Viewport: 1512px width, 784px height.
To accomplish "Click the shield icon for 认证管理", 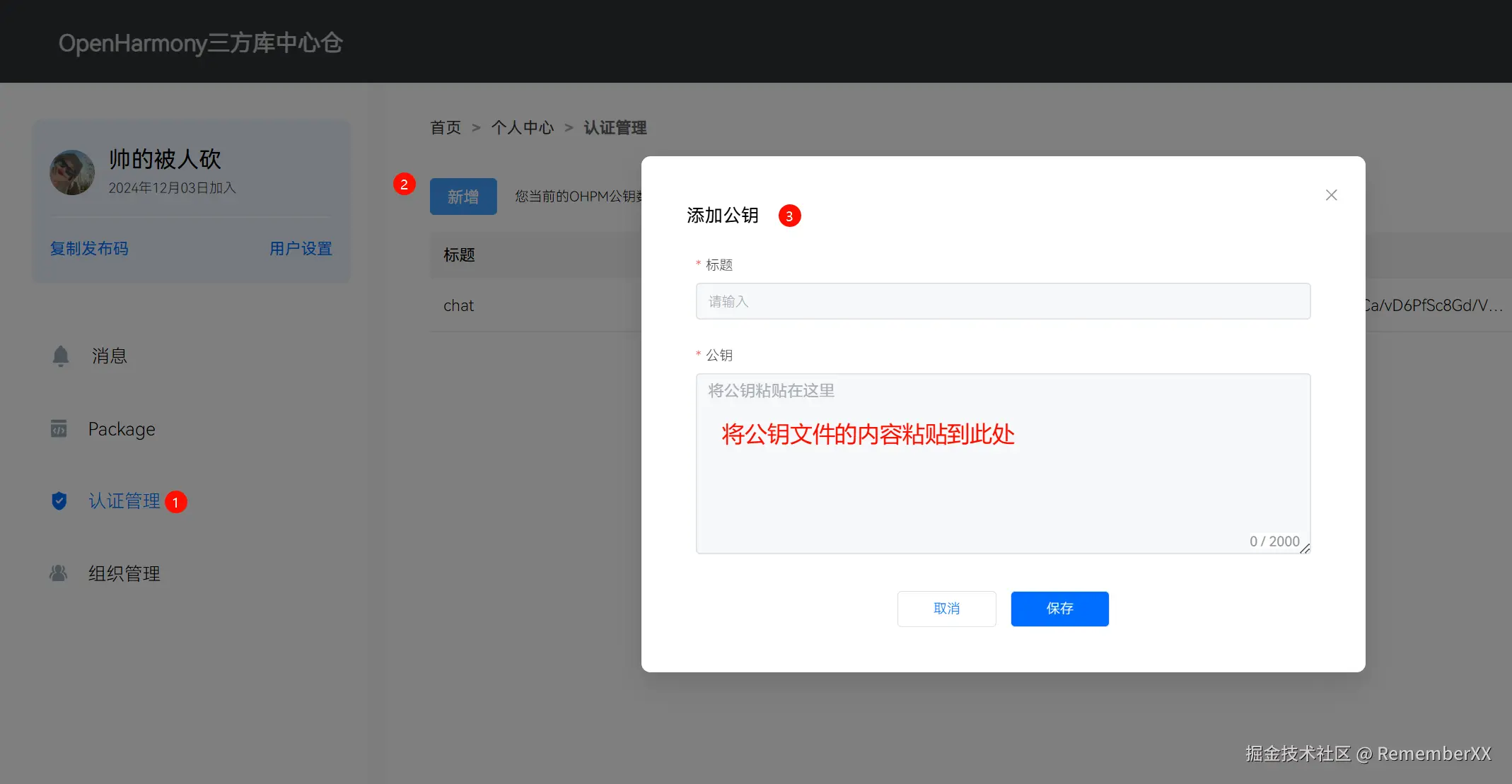I will click(x=59, y=501).
